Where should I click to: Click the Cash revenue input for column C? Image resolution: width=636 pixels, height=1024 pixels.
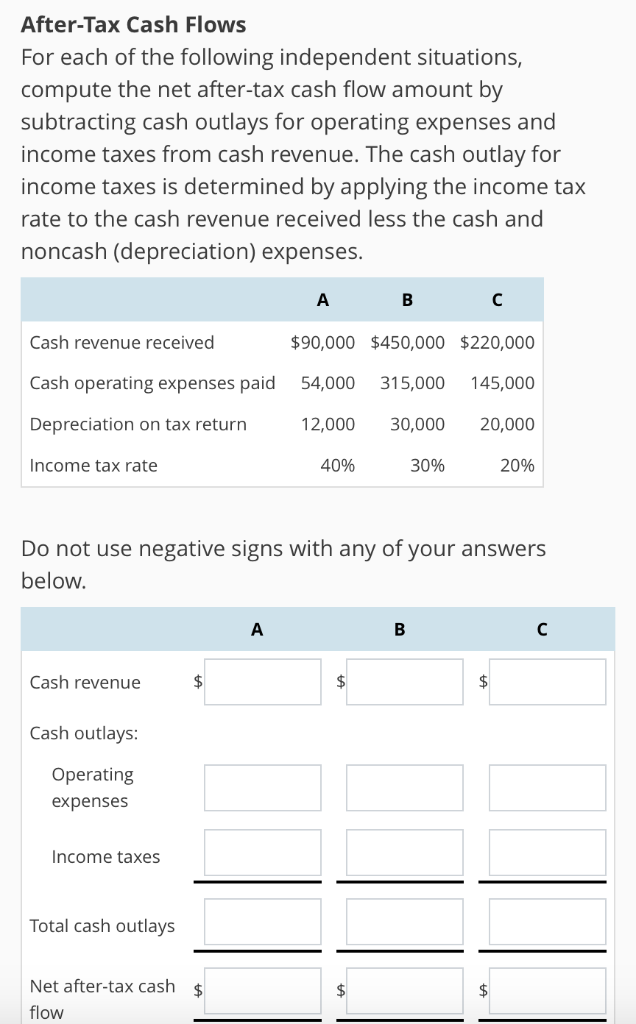(x=547, y=681)
